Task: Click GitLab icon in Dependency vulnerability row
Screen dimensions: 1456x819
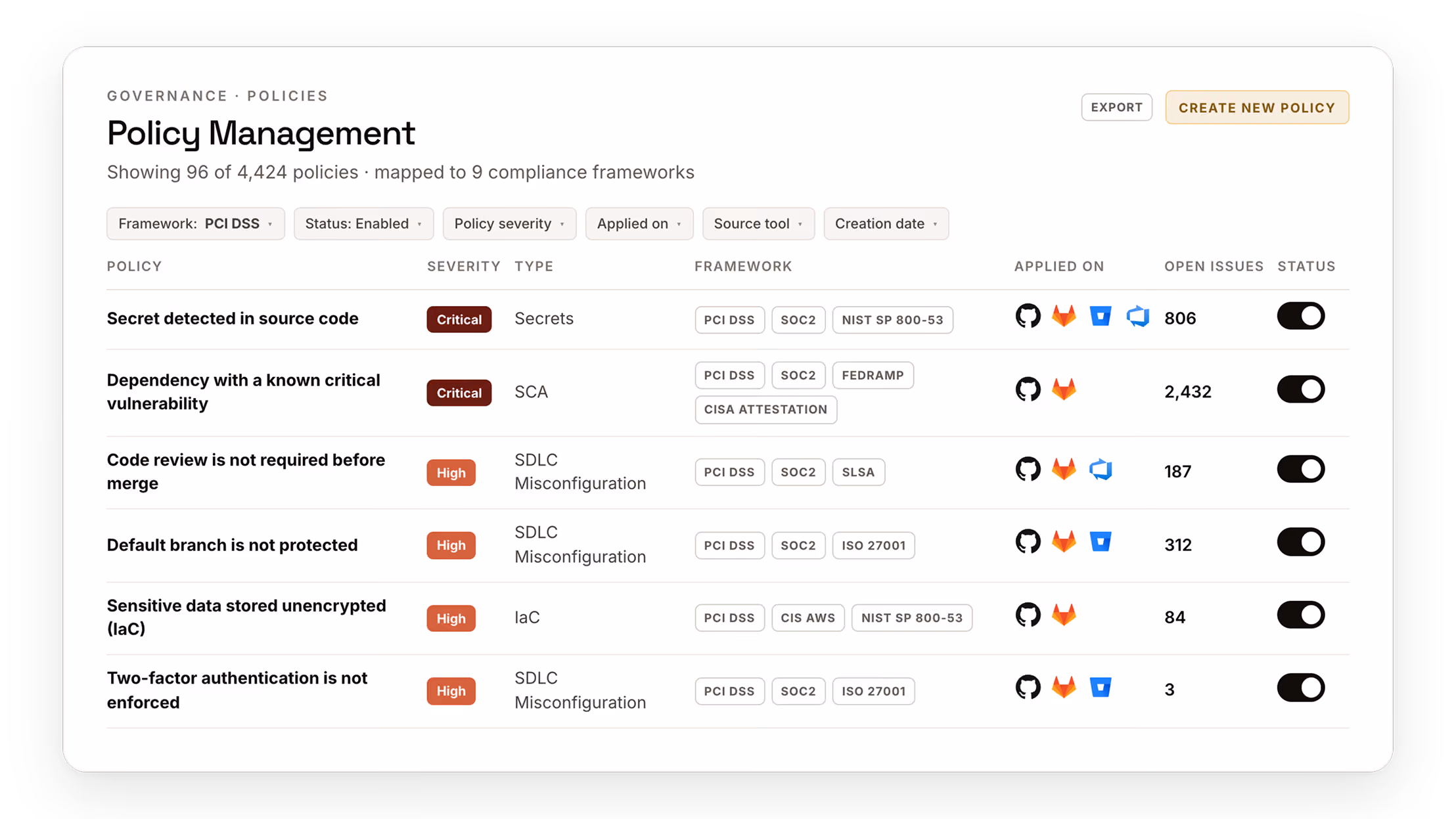Action: click(1064, 389)
